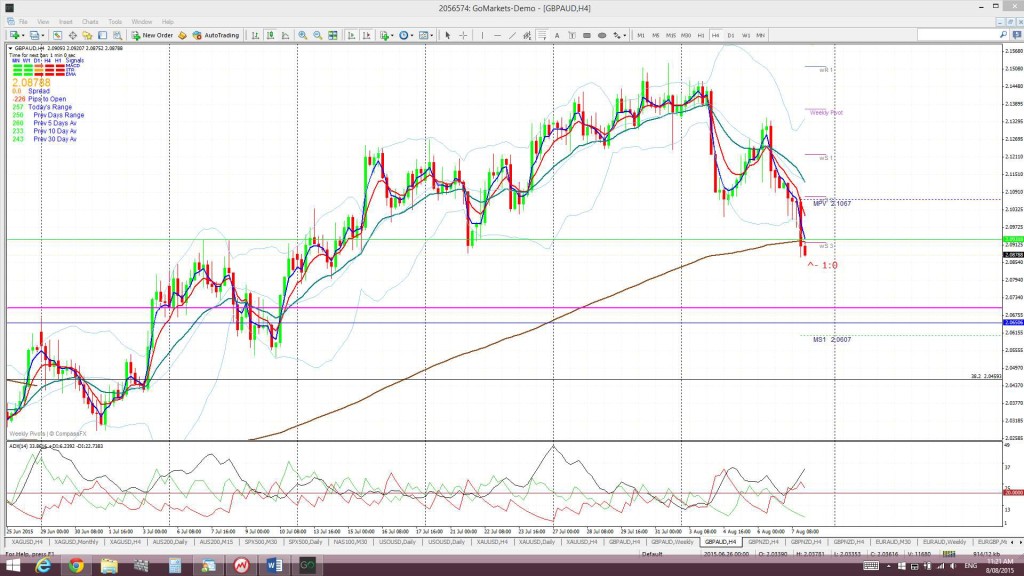
Task: Toggle chart shift
Action: pyautogui.click(x=366, y=35)
